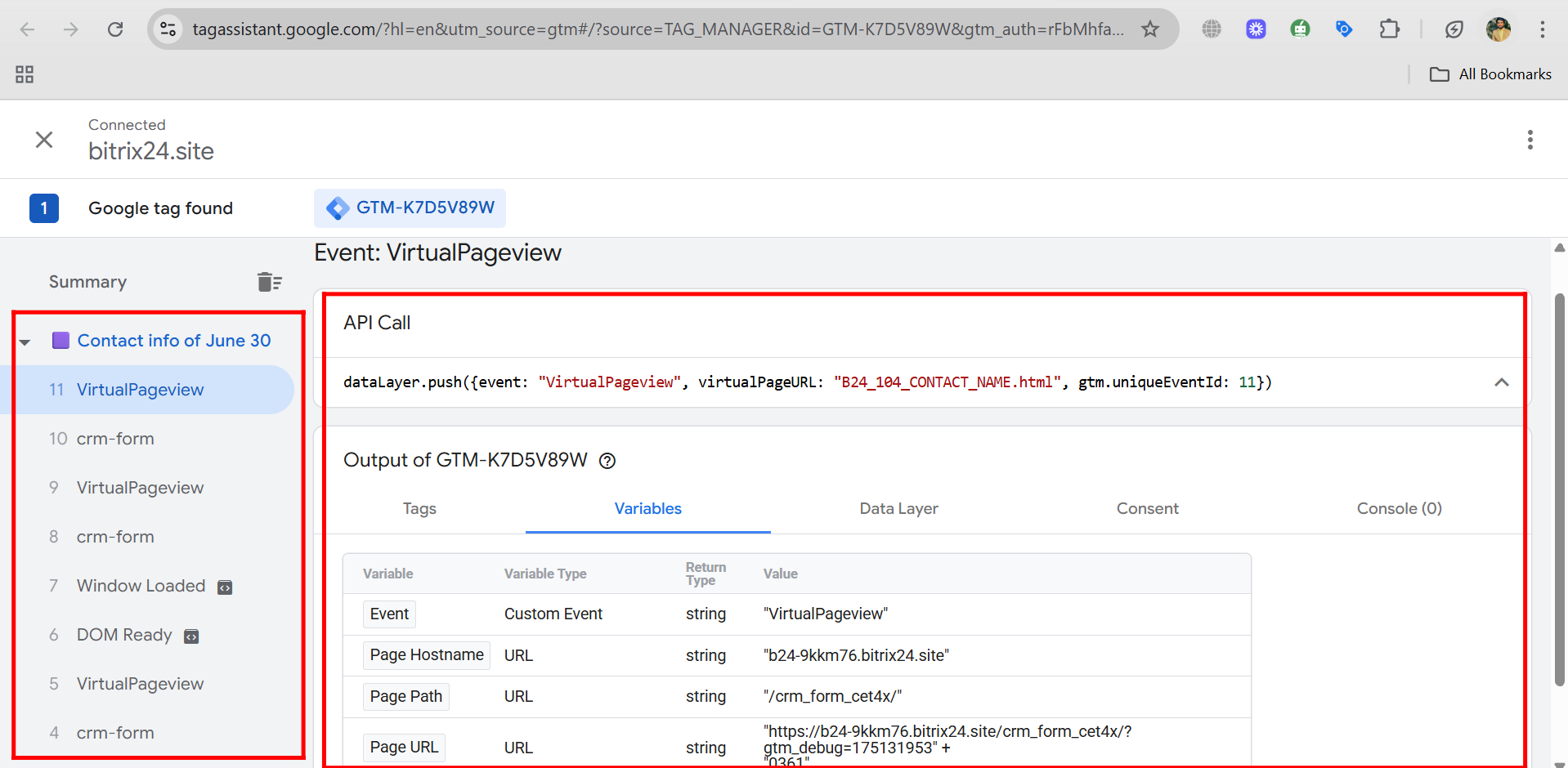The width and height of the screenshot is (1568, 768).
Task: Click the globe extension icon
Action: click(x=1212, y=29)
